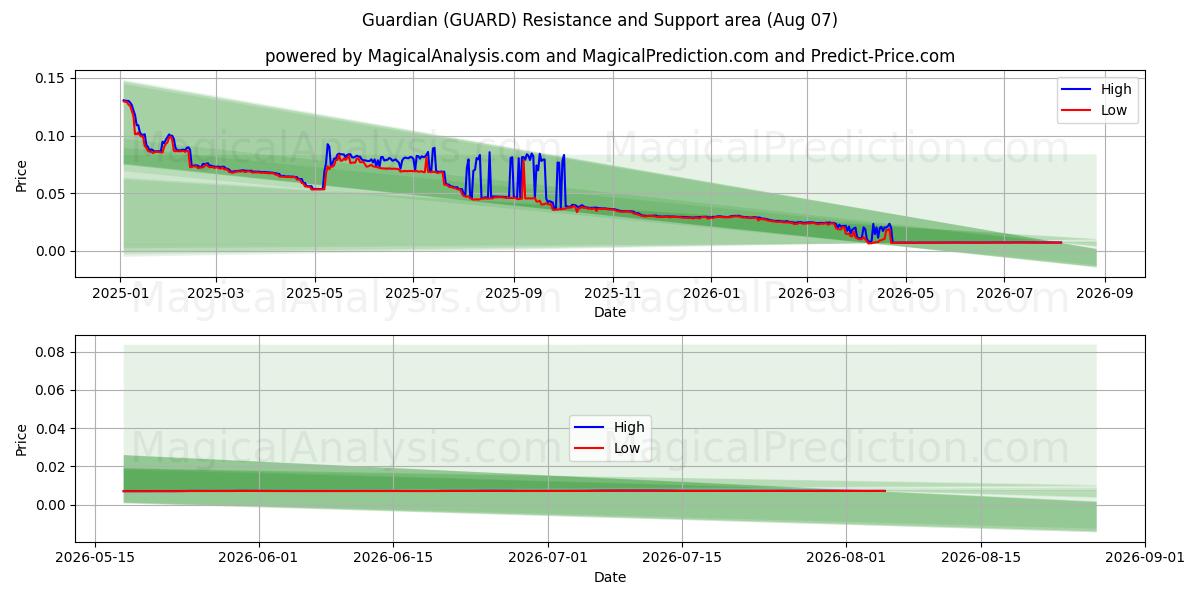The width and height of the screenshot is (1200, 600).
Task: Click the bottom chart y-axis value '0.02'
Action: tap(50, 467)
